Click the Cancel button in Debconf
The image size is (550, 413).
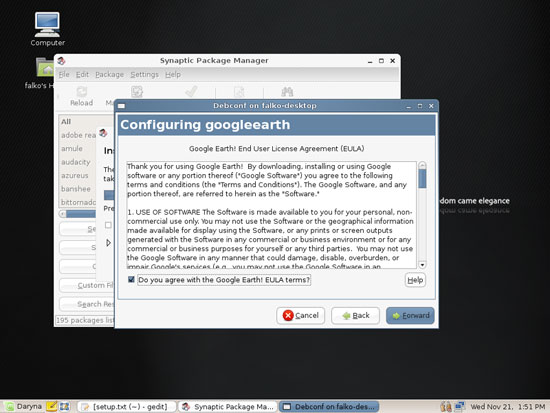(x=301, y=315)
